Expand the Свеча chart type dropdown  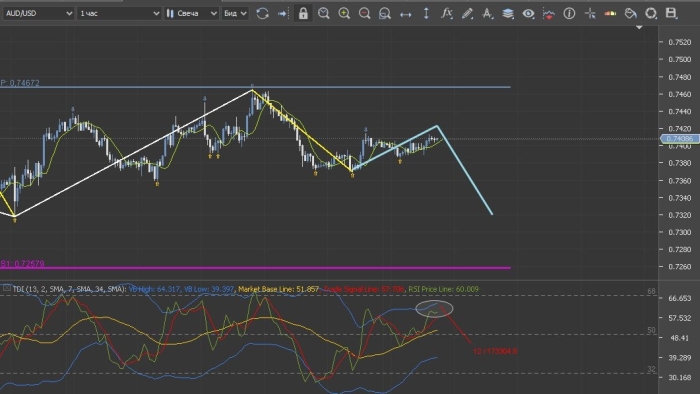tap(192, 13)
